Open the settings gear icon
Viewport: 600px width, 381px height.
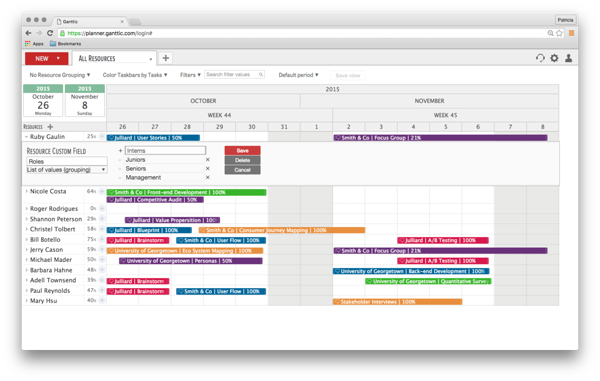click(554, 58)
